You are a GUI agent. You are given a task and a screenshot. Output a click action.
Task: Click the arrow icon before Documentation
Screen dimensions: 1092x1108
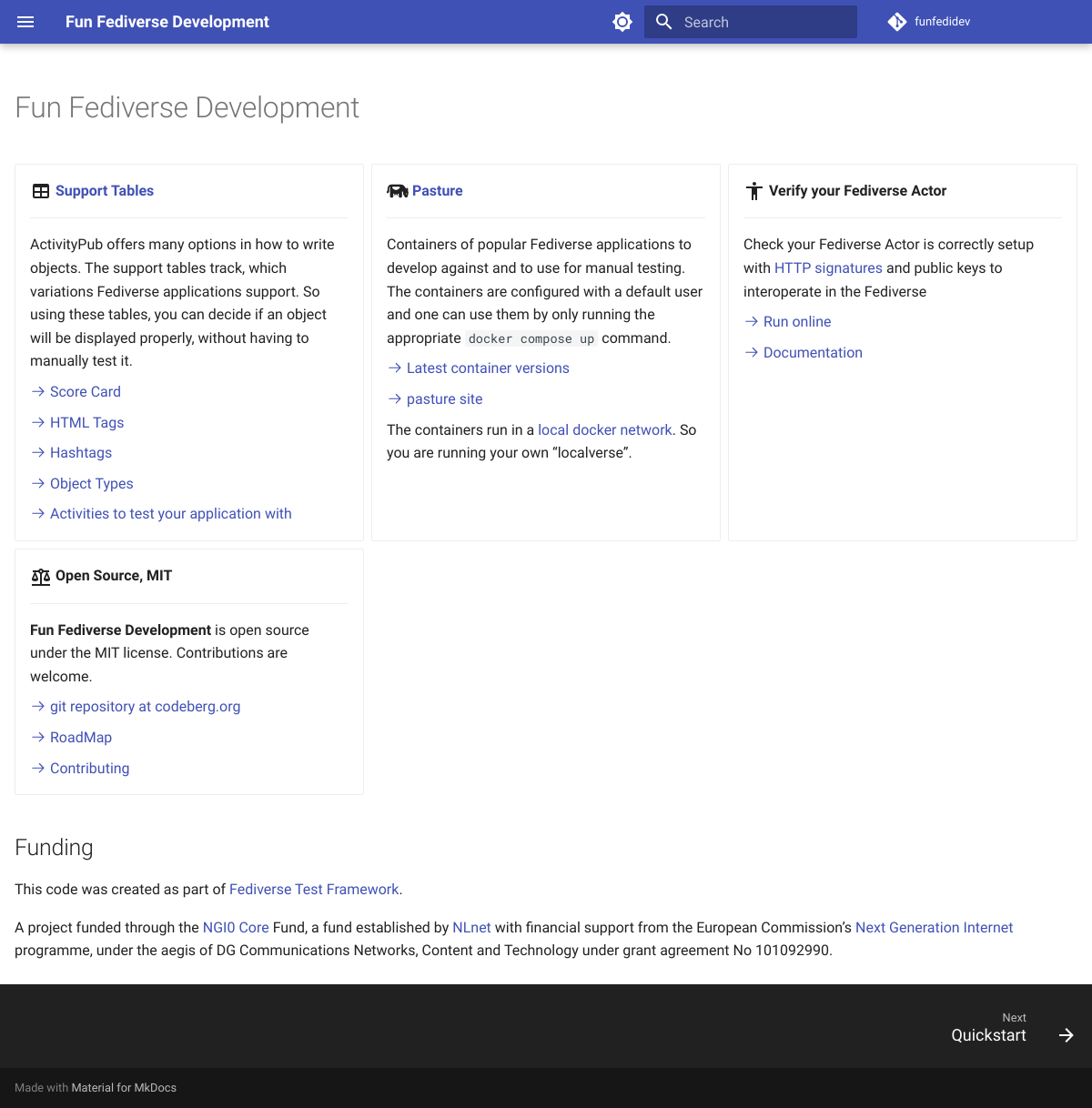[752, 353]
